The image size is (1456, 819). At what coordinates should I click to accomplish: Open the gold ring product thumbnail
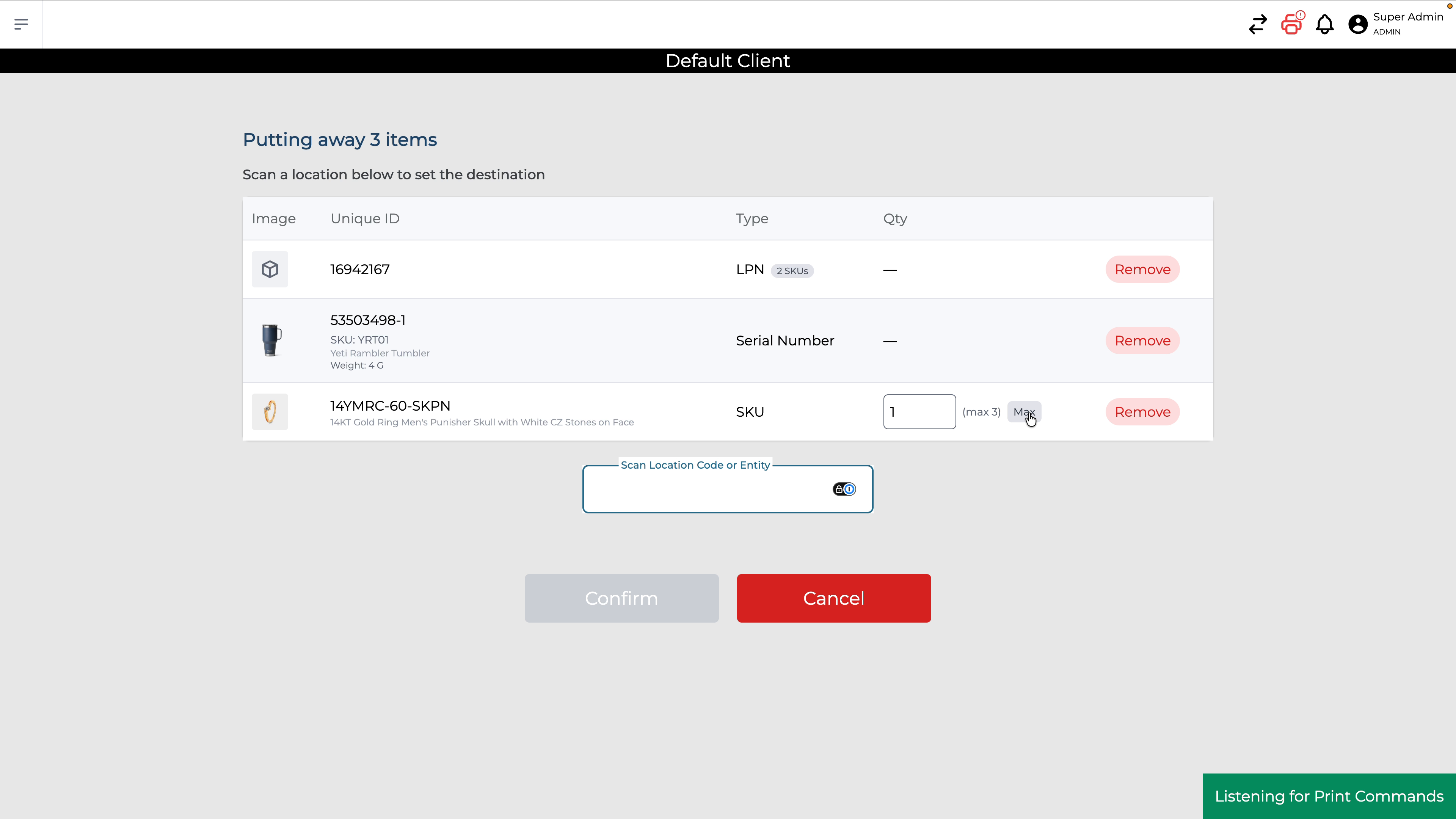[270, 411]
